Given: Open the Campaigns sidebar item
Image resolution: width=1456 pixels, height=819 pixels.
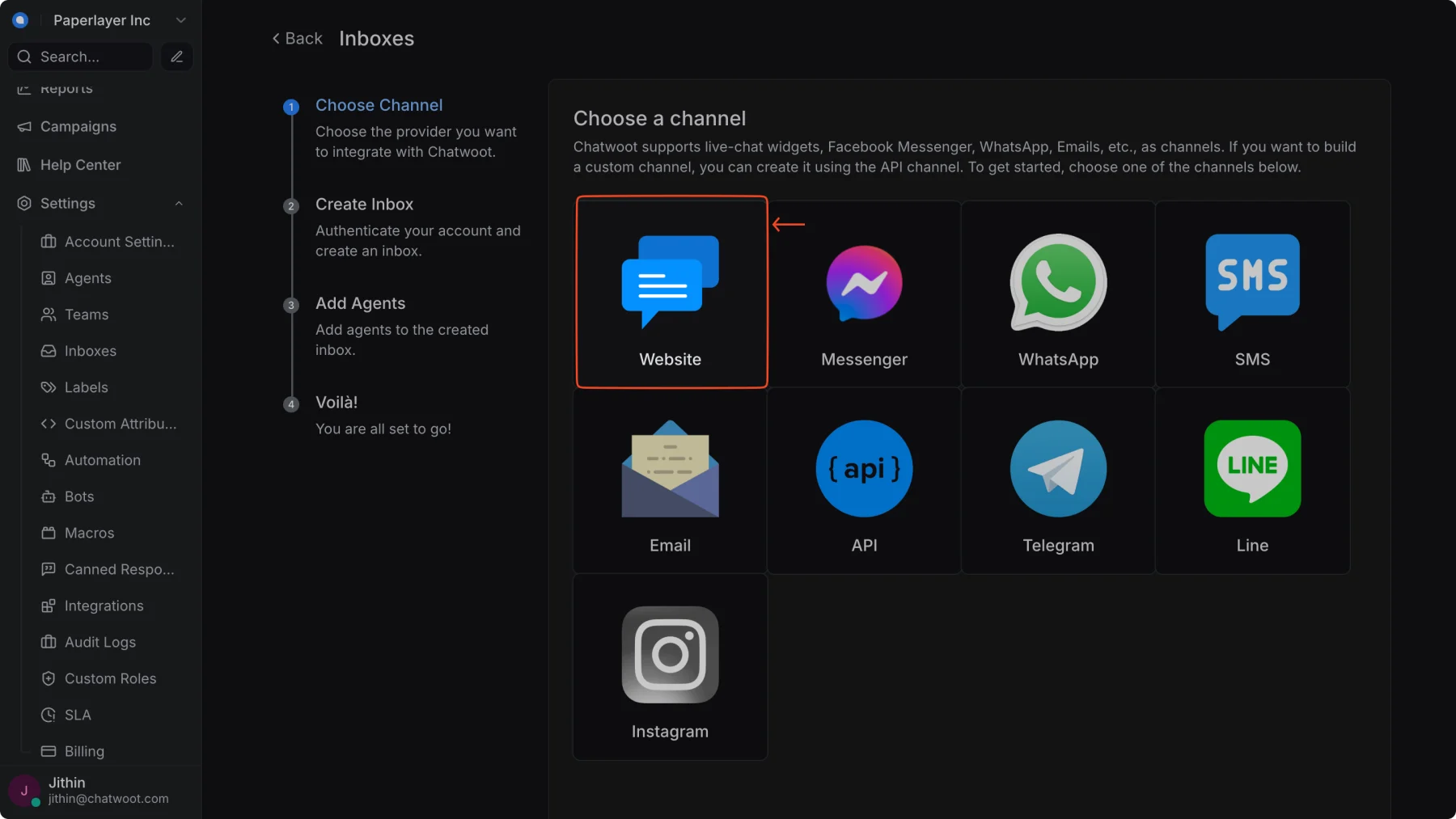Looking at the screenshot, I should pyautogui.click(x=78, y=127).
